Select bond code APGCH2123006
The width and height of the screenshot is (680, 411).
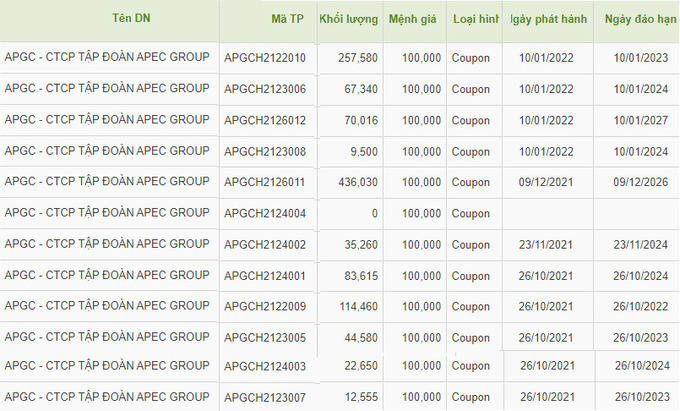(266, 89)
